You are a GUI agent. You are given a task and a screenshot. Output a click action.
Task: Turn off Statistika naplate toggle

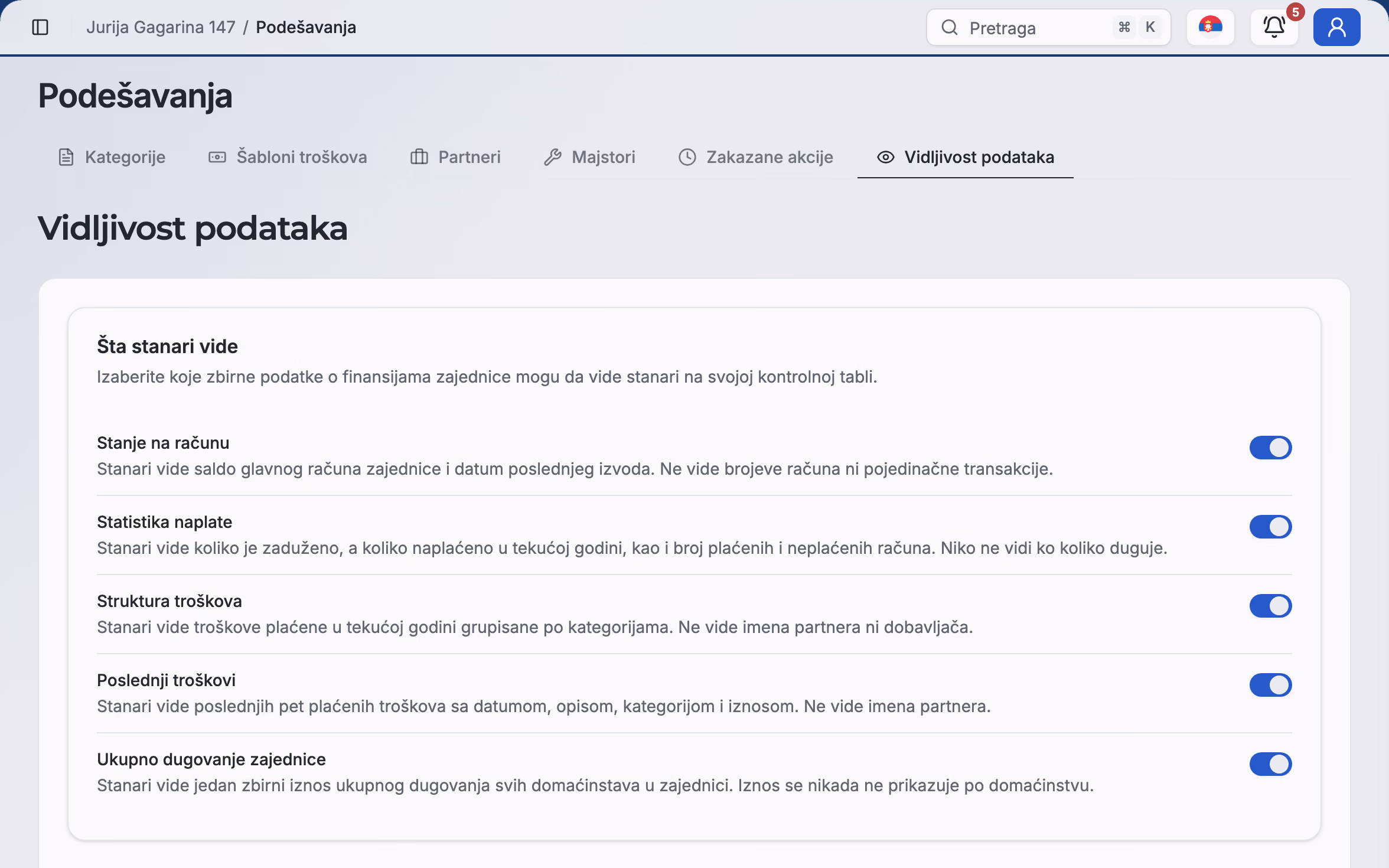[1271, 527]
